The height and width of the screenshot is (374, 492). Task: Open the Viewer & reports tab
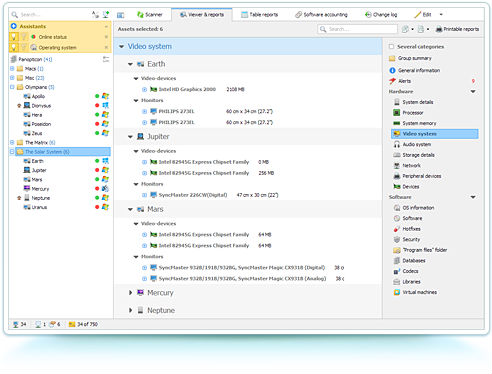(x=202, y=15)
